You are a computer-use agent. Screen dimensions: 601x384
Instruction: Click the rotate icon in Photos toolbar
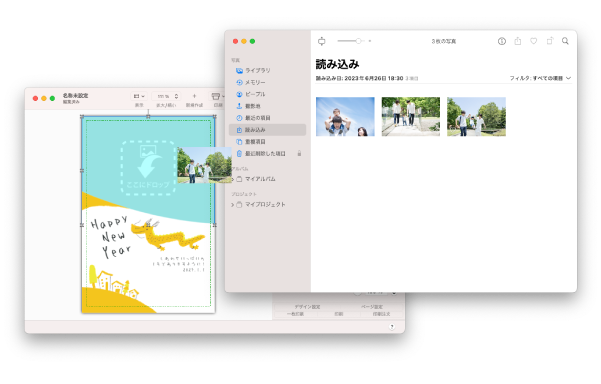[550, 41]
